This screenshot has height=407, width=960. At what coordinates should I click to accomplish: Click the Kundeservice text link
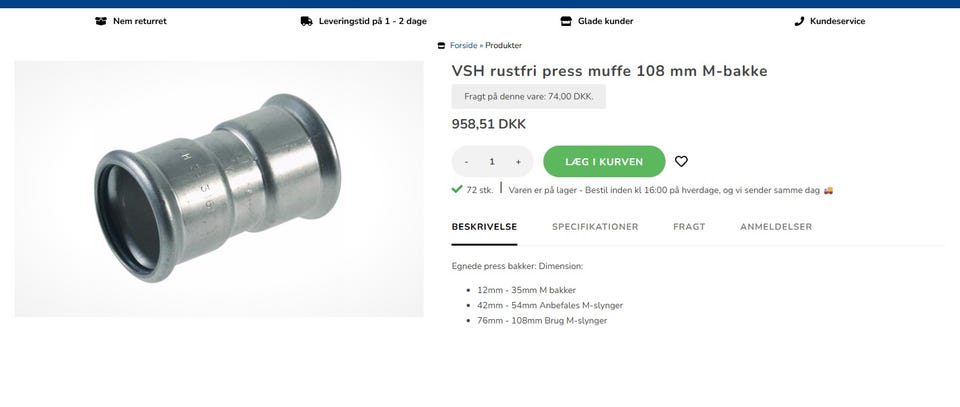pos(837,21)
